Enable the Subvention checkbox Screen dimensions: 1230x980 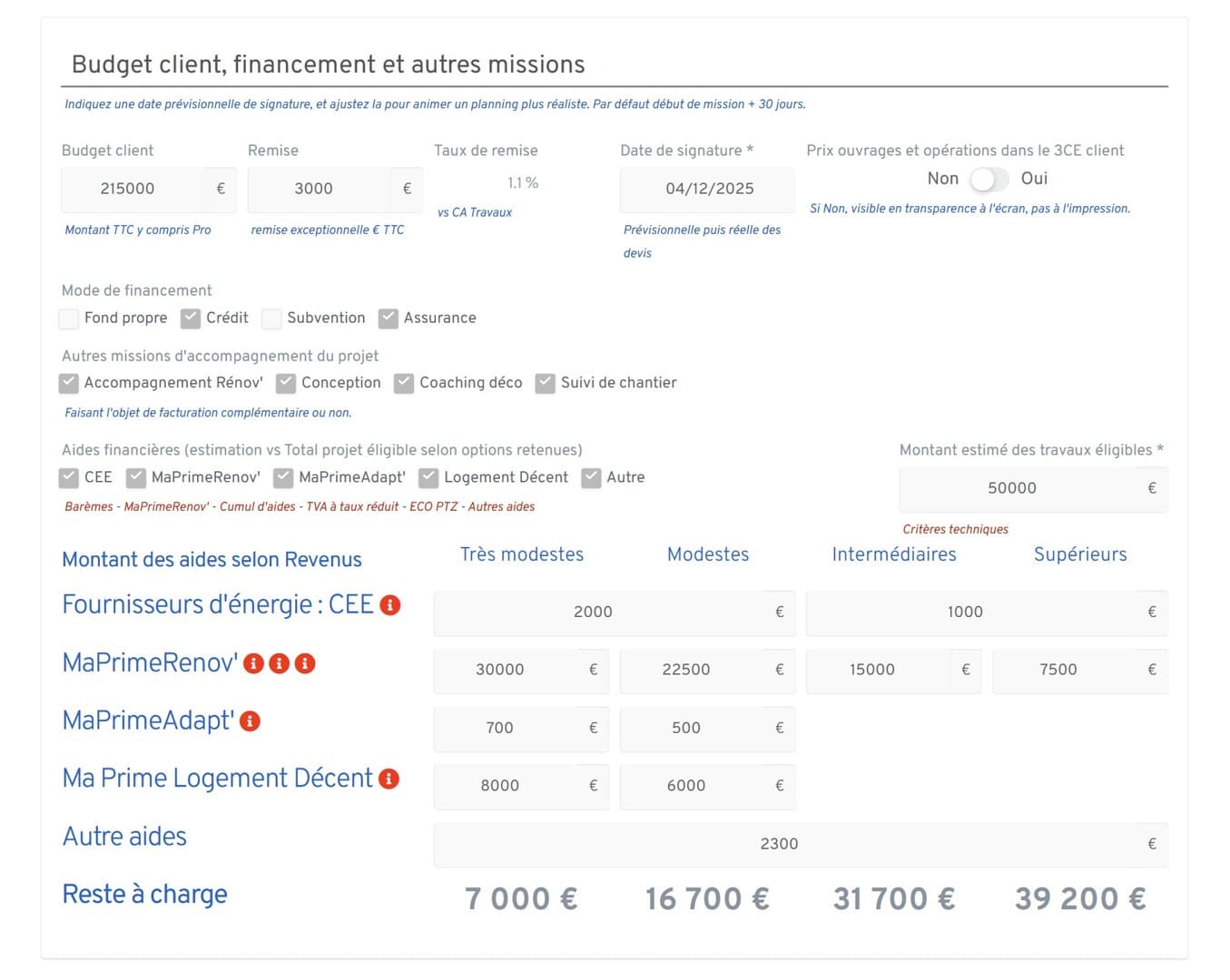[271, 318]
